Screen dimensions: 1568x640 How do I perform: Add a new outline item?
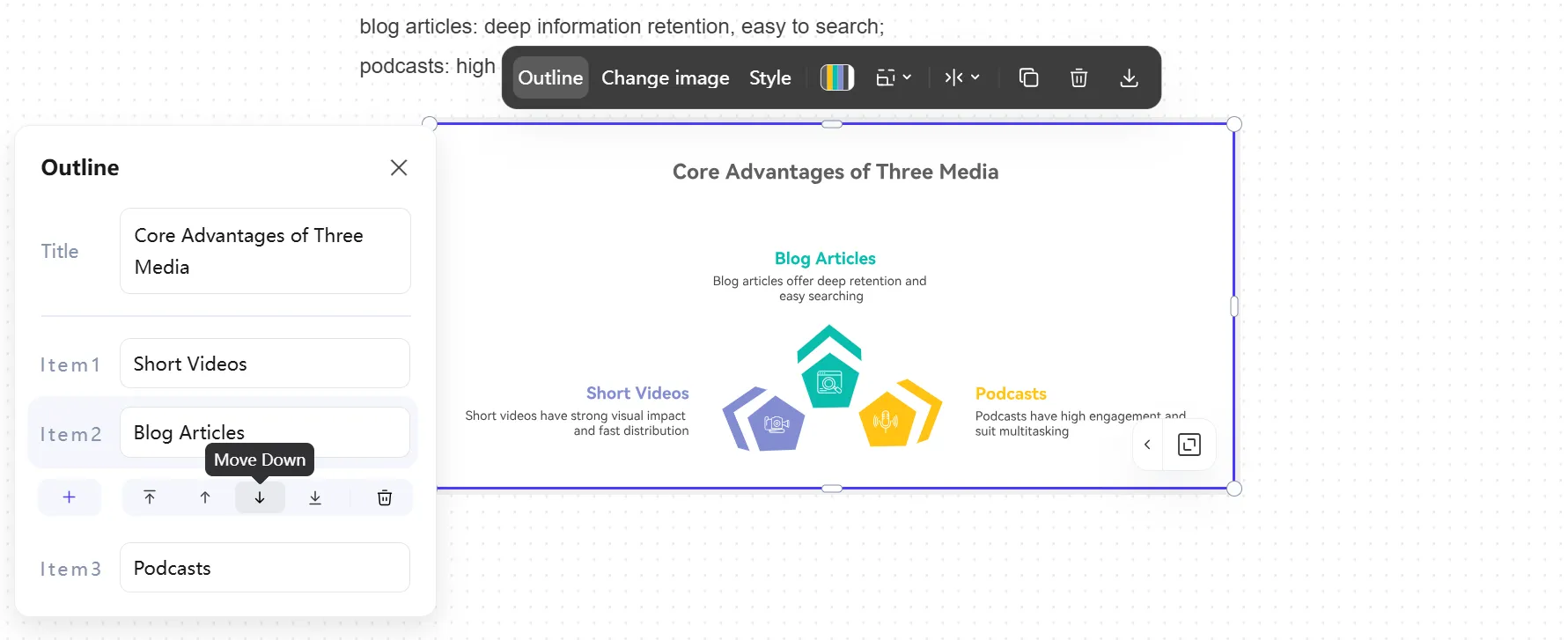tap(70, 497)
